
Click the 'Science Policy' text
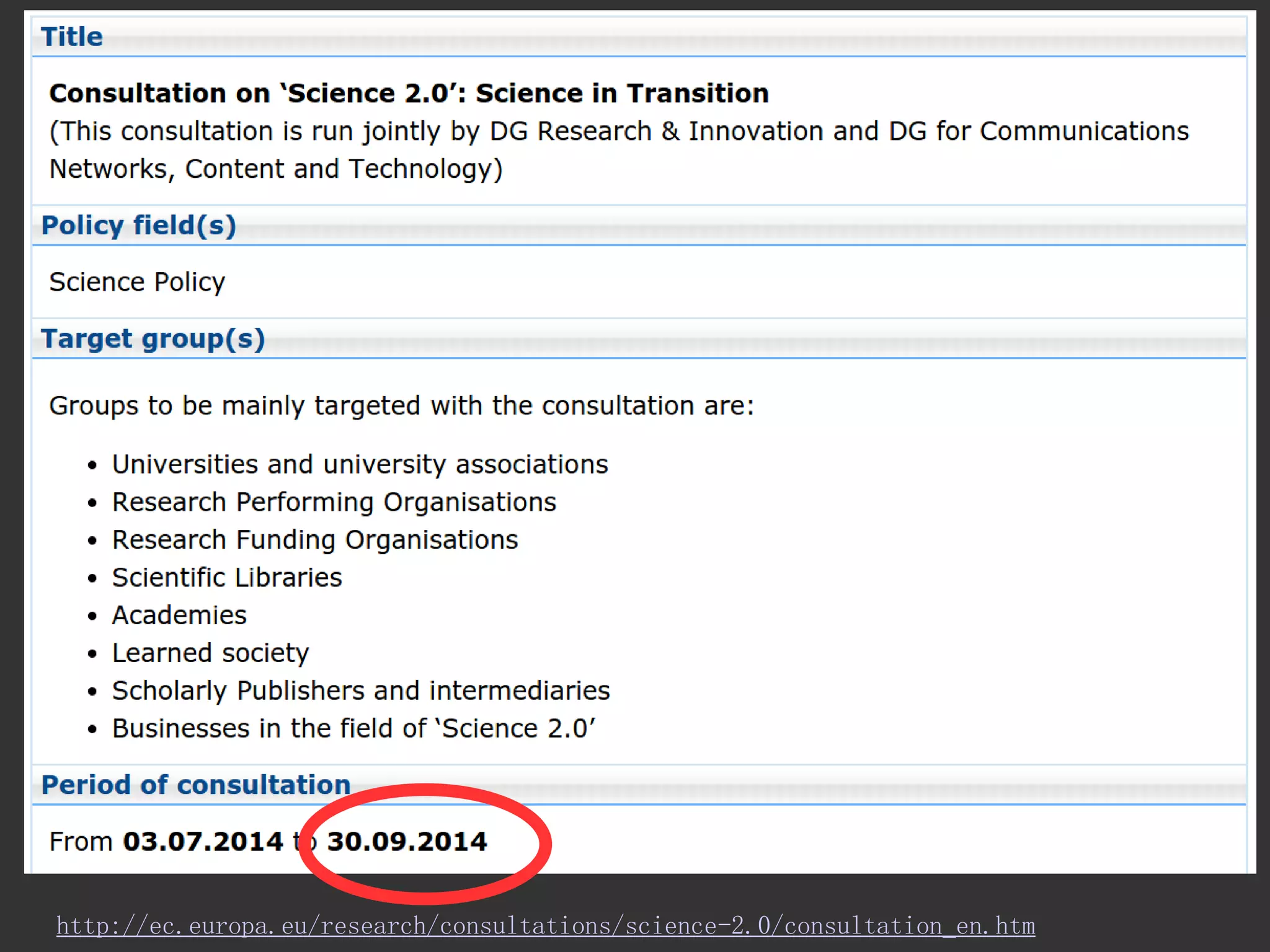point(137,282)
